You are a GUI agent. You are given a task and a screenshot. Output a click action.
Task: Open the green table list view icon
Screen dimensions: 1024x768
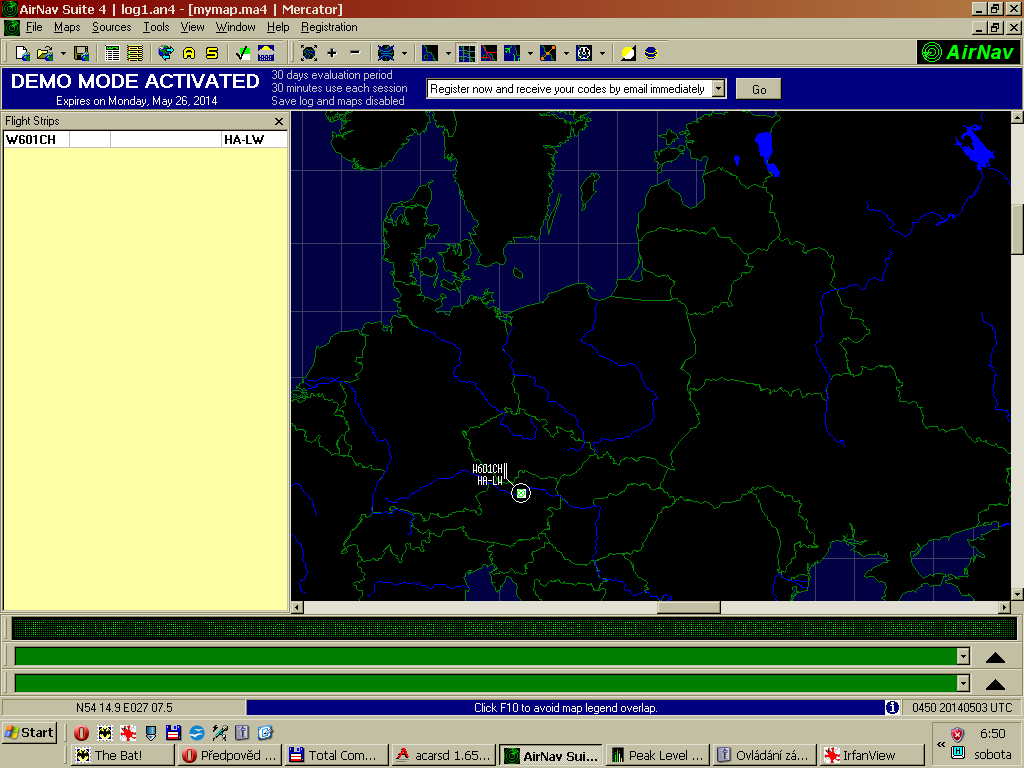click(112, 53)
